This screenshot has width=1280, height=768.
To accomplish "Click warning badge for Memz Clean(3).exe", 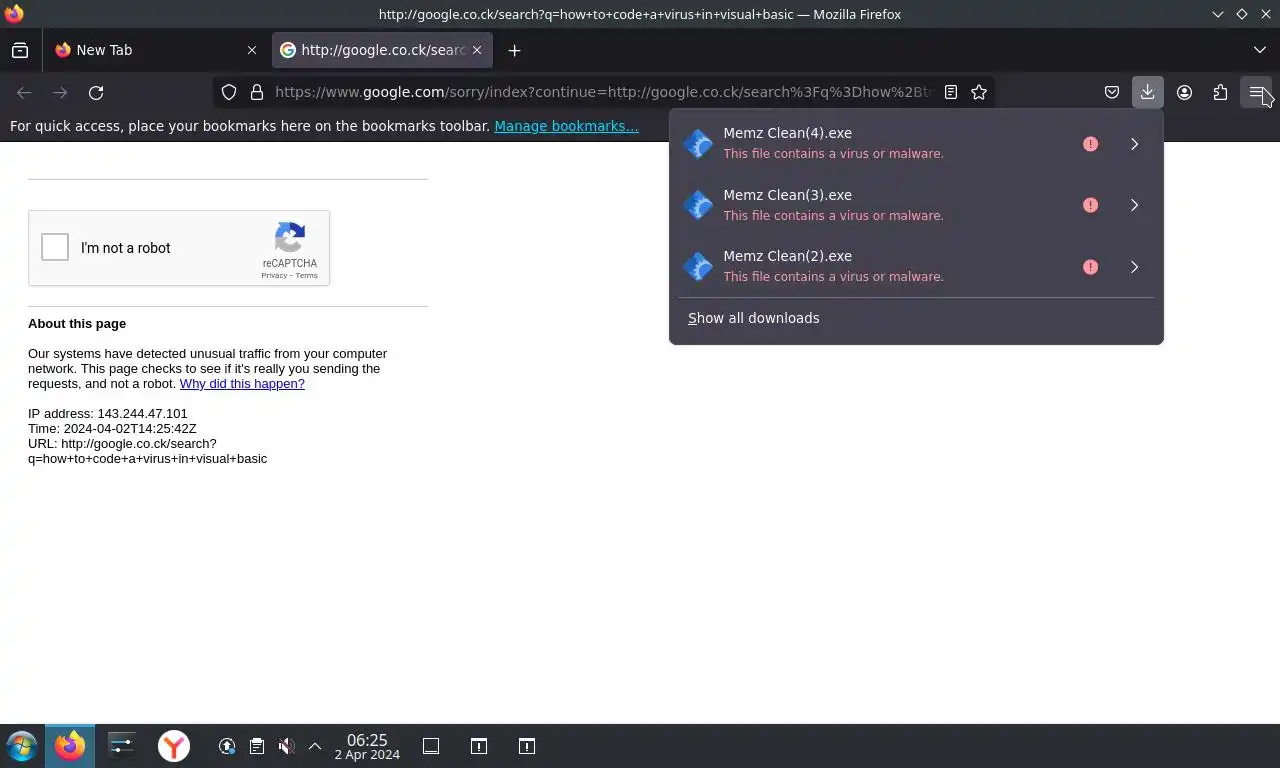I will point(1090,205).
